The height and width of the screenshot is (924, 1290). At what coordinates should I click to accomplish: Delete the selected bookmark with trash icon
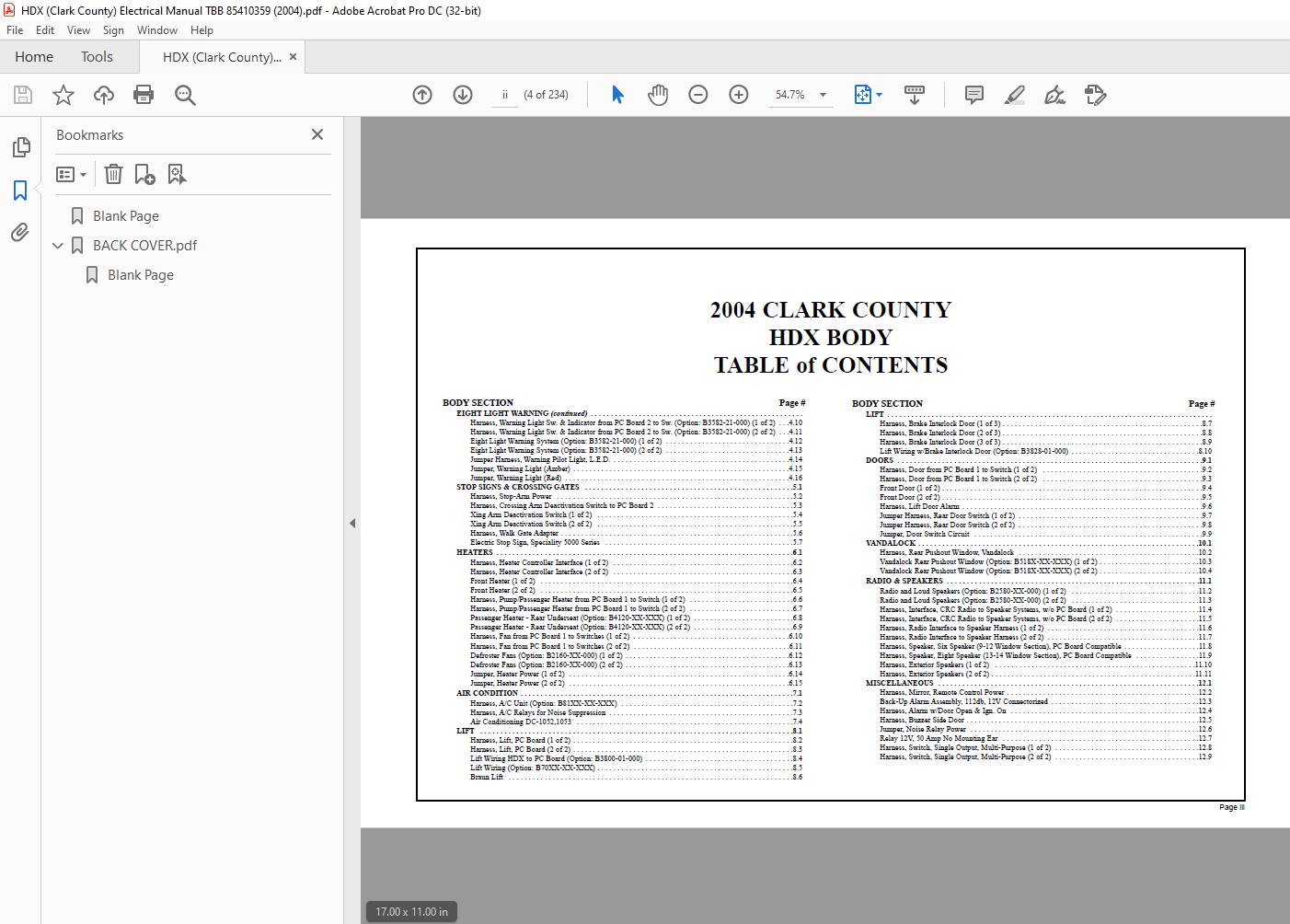[x=113, y=174]
